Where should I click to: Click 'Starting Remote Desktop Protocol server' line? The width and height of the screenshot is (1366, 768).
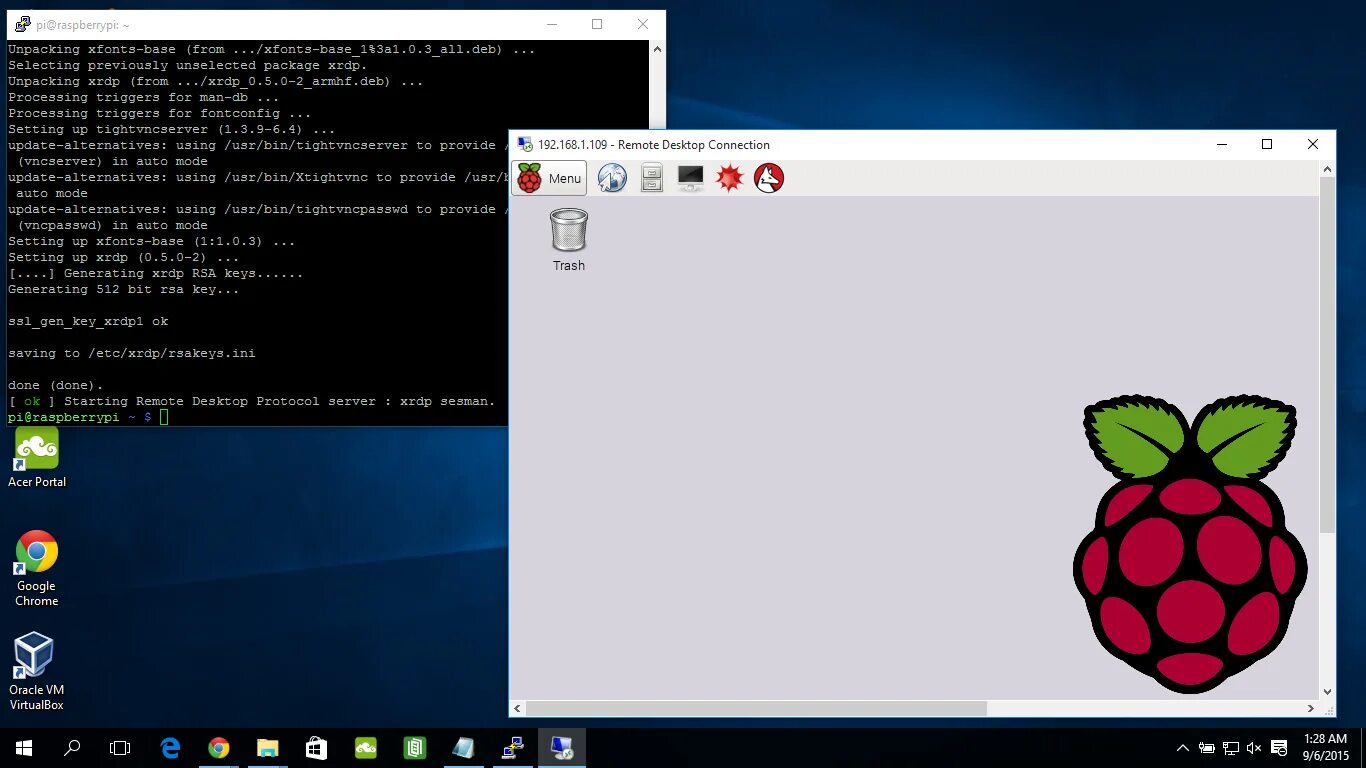point(252,401)
